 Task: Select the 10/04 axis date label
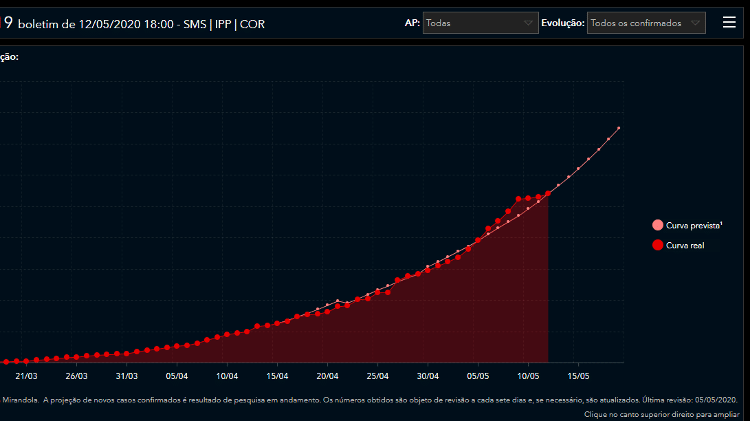(x=227, y=377)
